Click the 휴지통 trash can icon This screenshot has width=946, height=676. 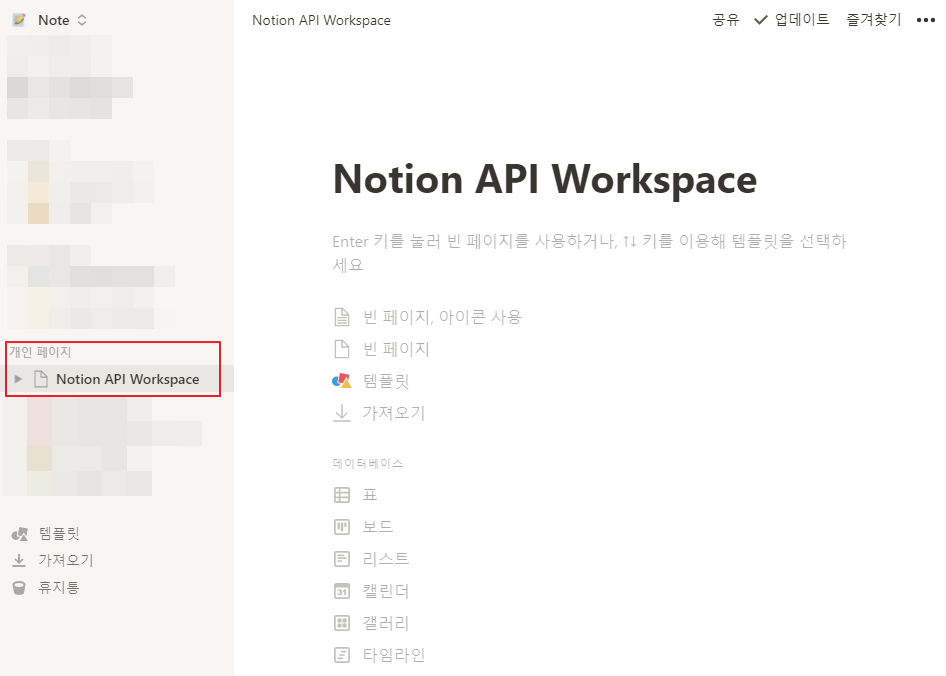19,587
